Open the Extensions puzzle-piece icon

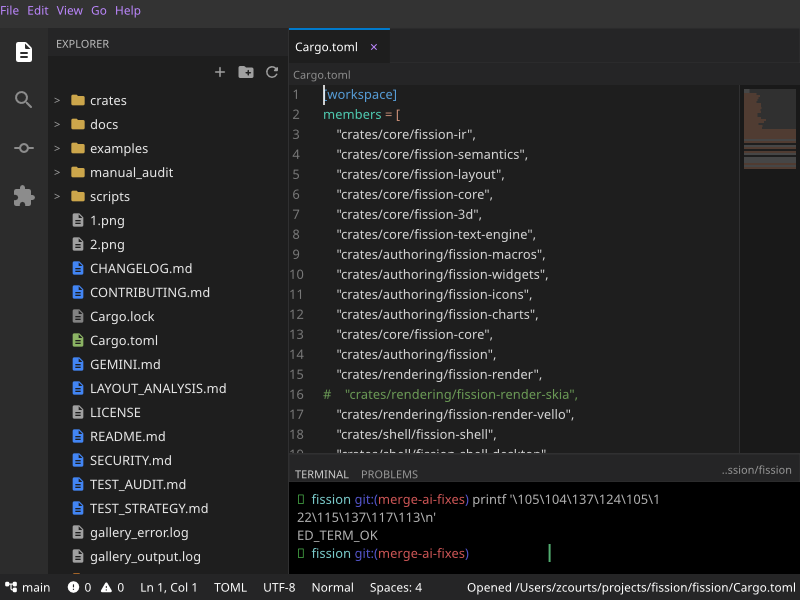click(23, 196)
